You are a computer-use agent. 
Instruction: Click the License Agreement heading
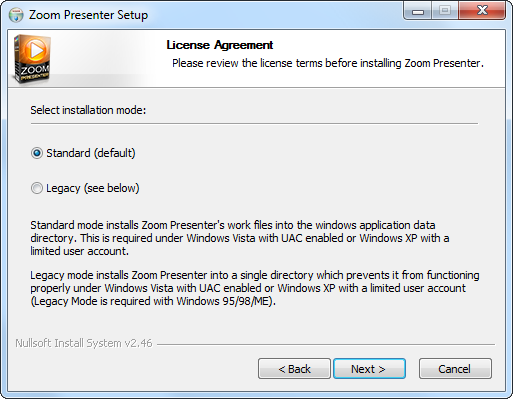pos(220,45)
